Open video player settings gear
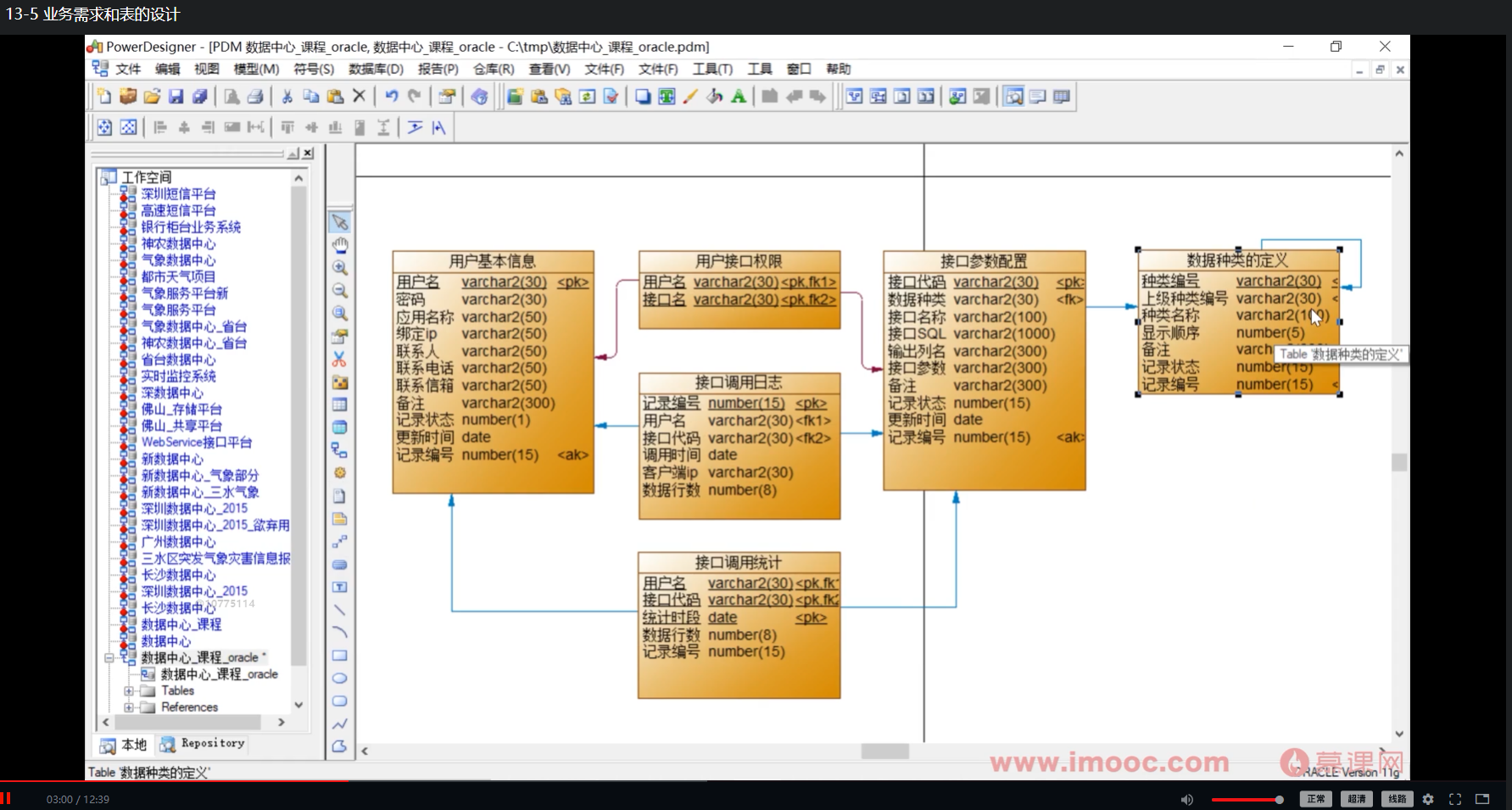 click(1428, 799)
